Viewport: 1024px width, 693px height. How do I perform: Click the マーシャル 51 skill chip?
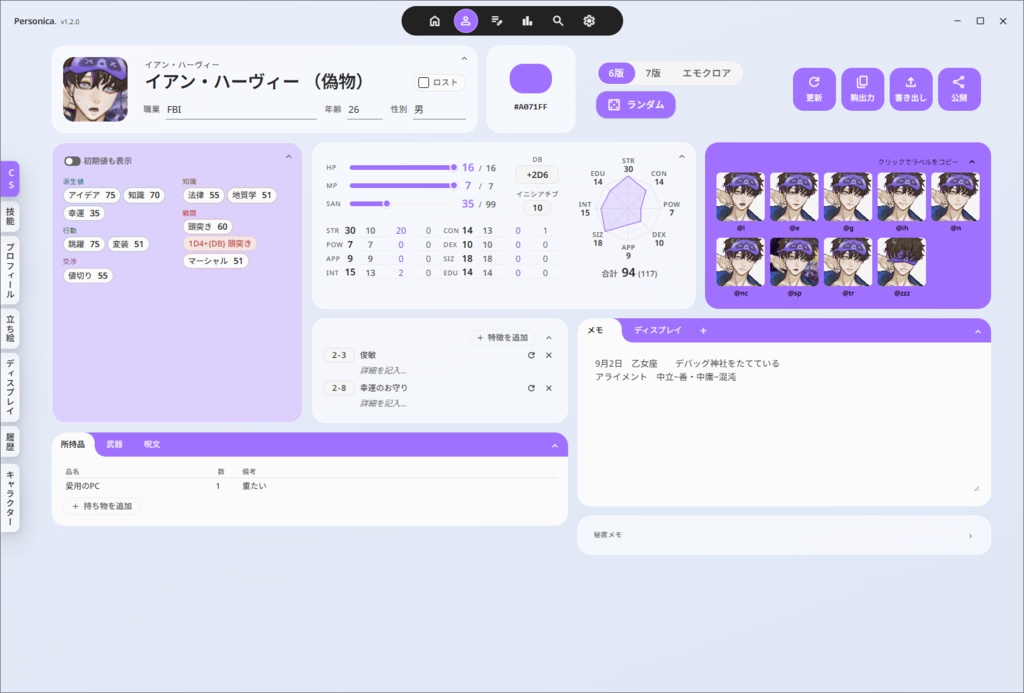[x=216, y=261]
